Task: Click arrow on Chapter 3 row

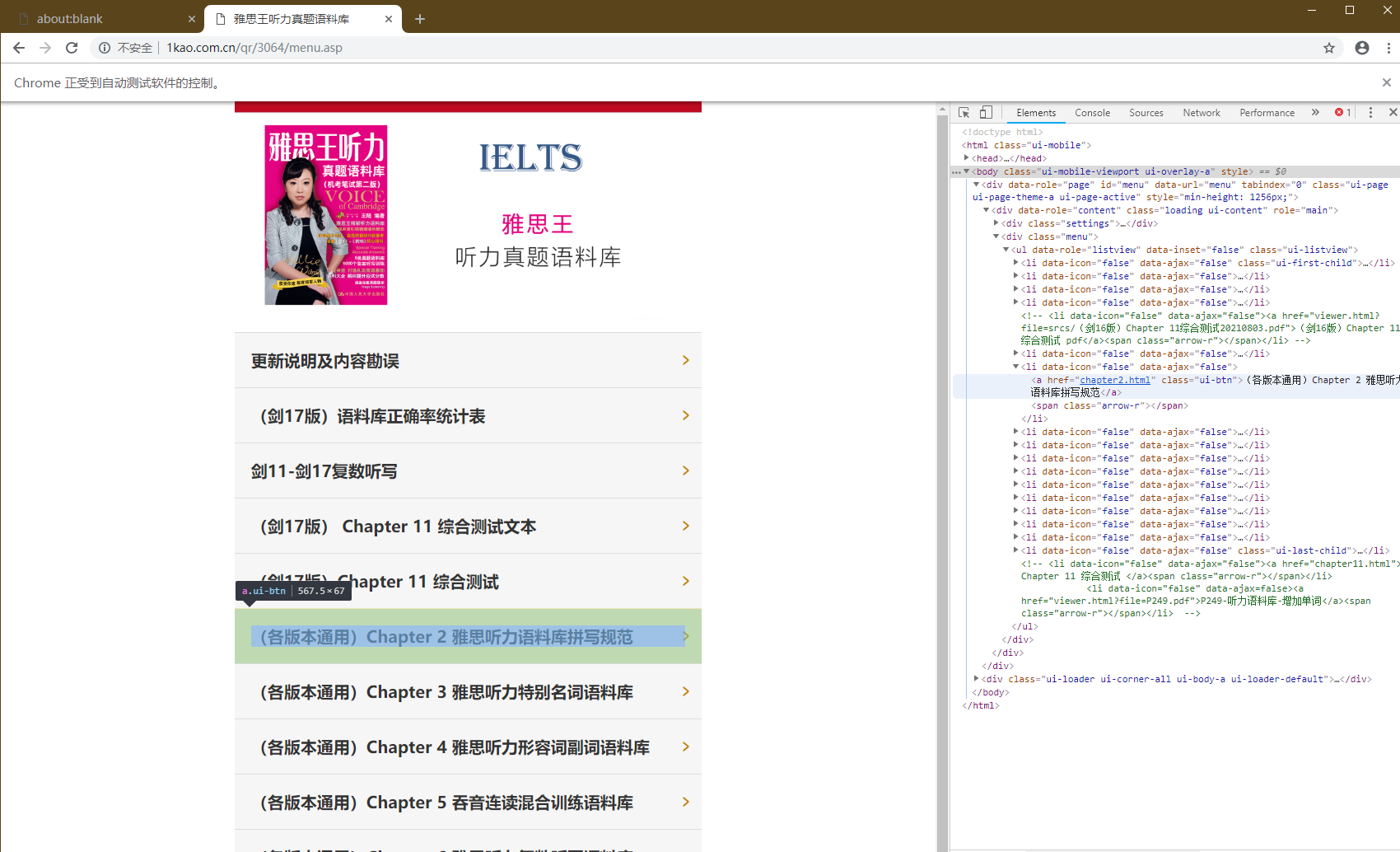Action: pyautogui.click(x=685, y=691)
